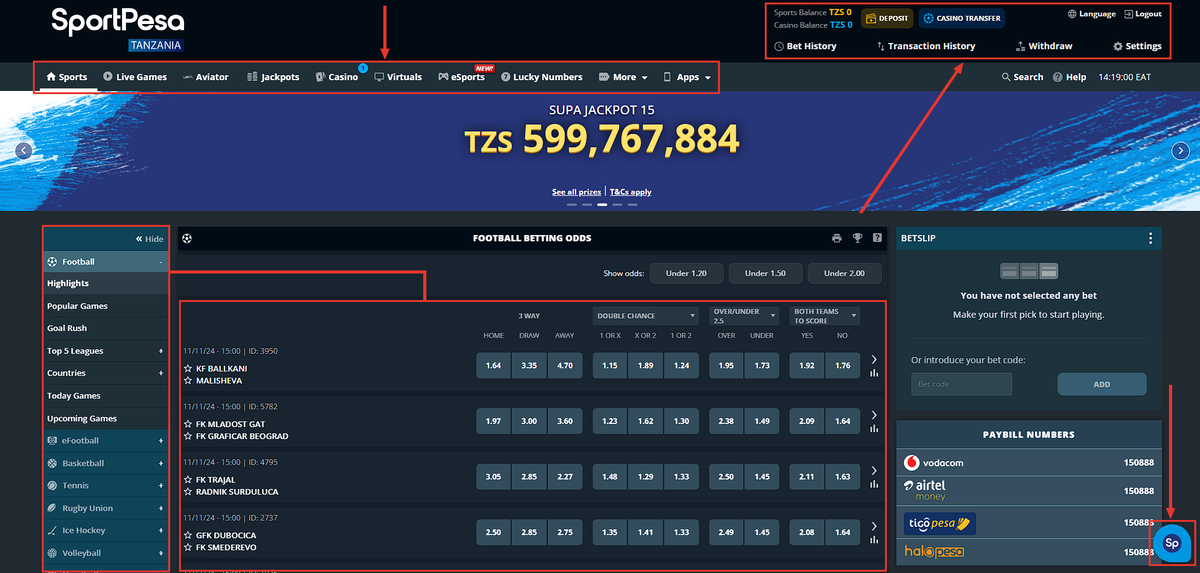The width and height of the screenshot is (1200, 573).
Task: Open Live Games section
Action: (135, 77)
